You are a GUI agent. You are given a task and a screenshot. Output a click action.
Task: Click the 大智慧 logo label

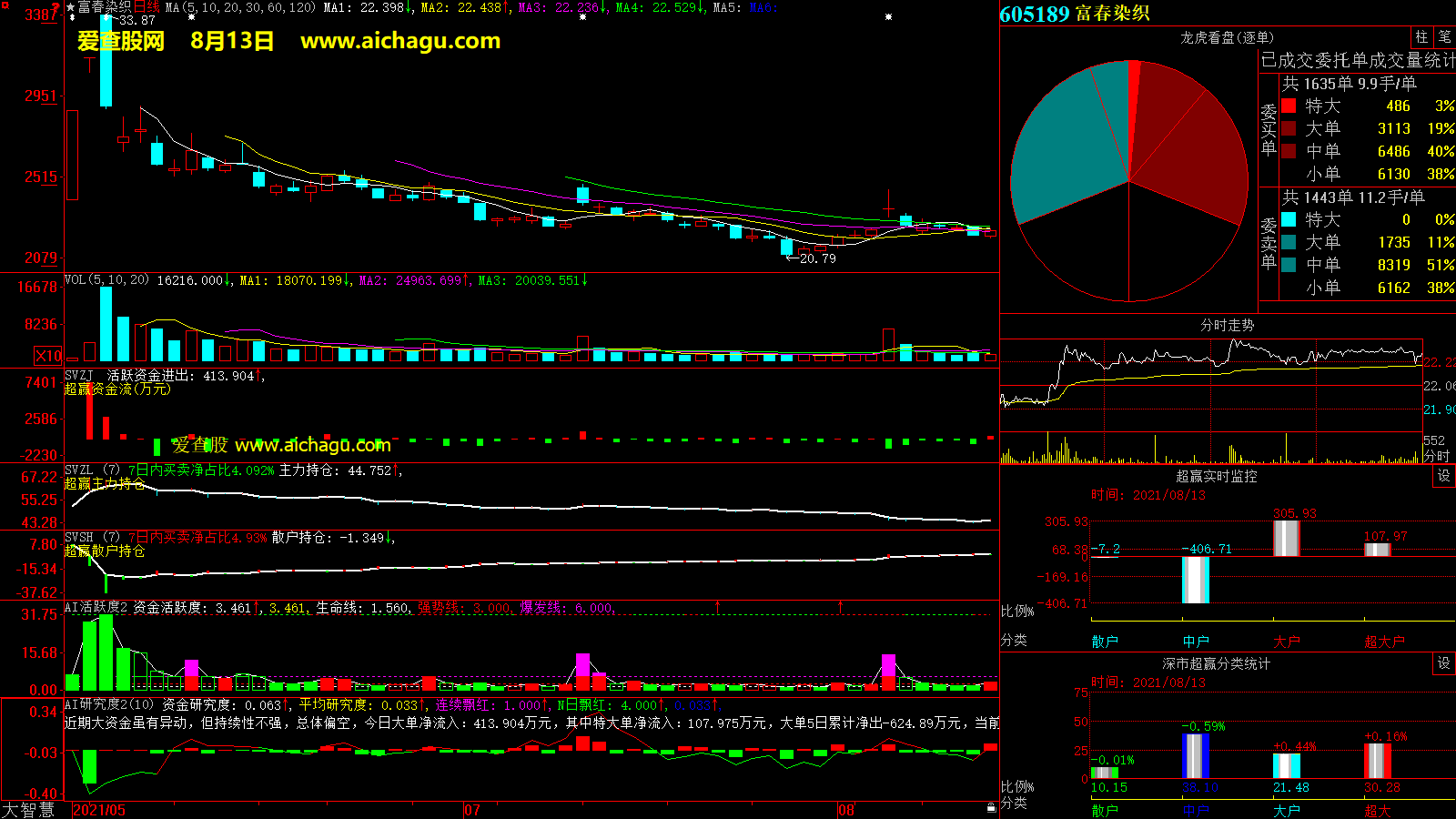(28, 809)
